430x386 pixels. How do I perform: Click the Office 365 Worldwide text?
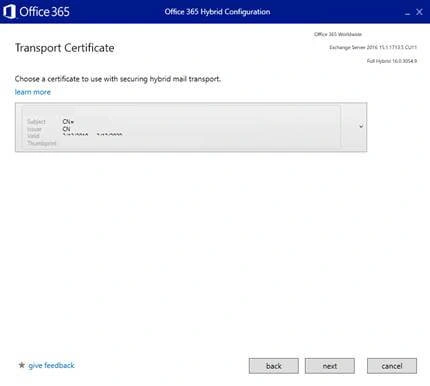click(x=338, y=34)
